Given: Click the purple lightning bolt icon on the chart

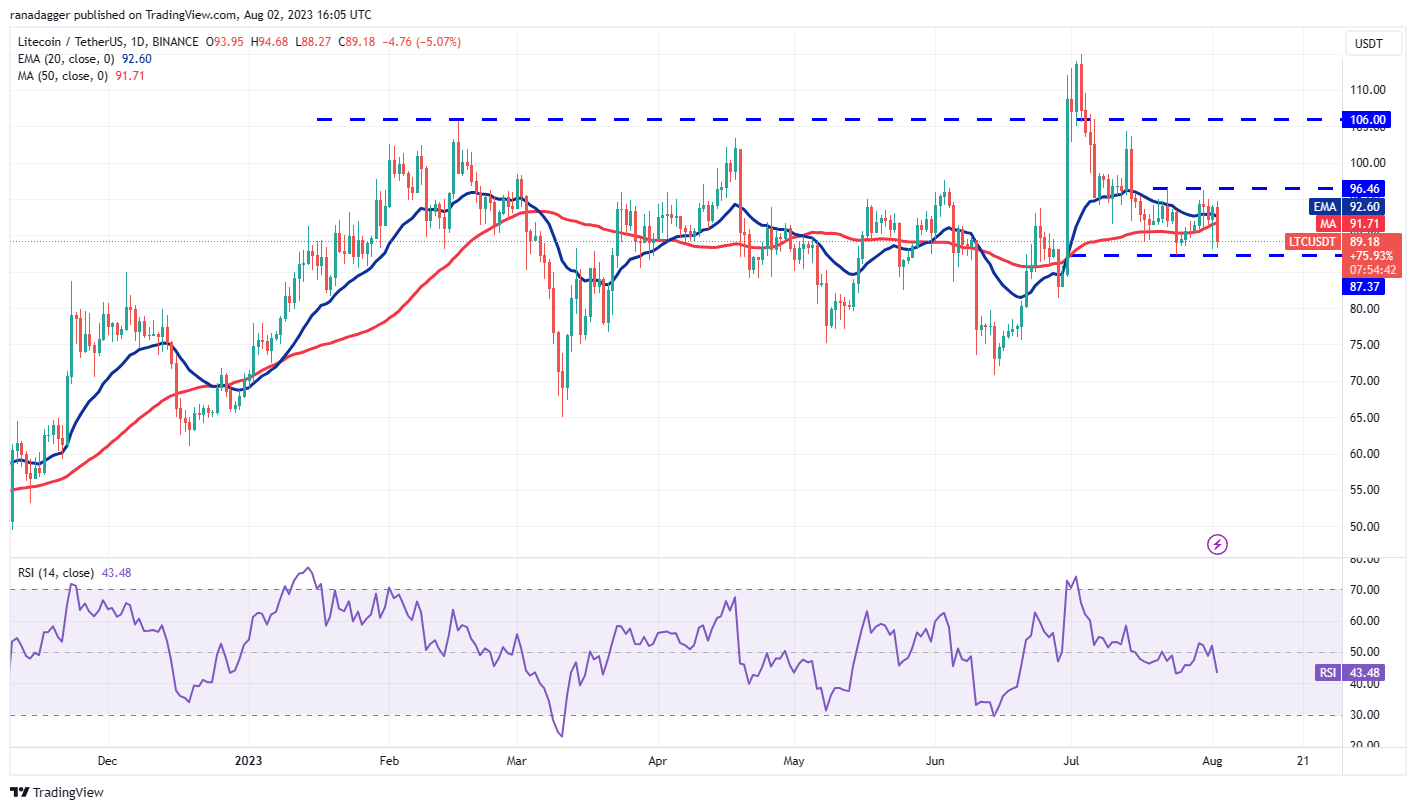Looking at the screenshot, I should (x=1216, y=543).
